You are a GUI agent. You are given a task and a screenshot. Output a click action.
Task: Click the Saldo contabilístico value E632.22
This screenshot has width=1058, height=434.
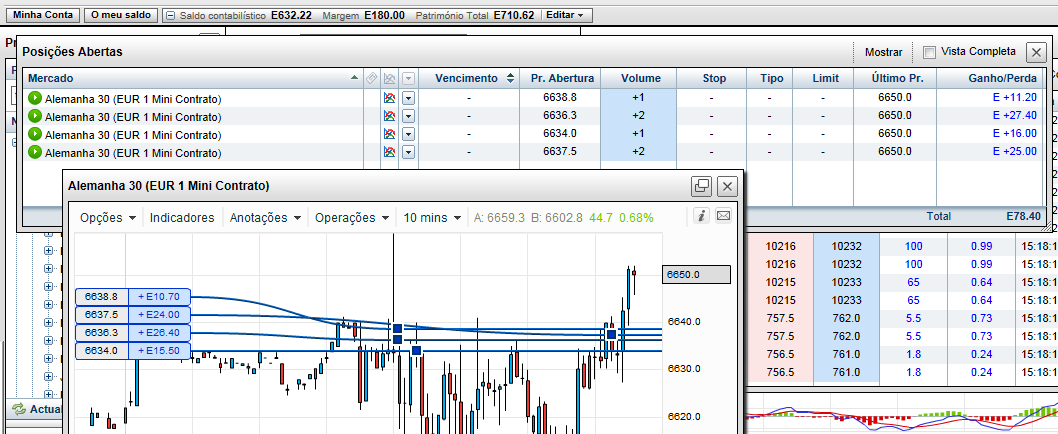click(291, 15)
